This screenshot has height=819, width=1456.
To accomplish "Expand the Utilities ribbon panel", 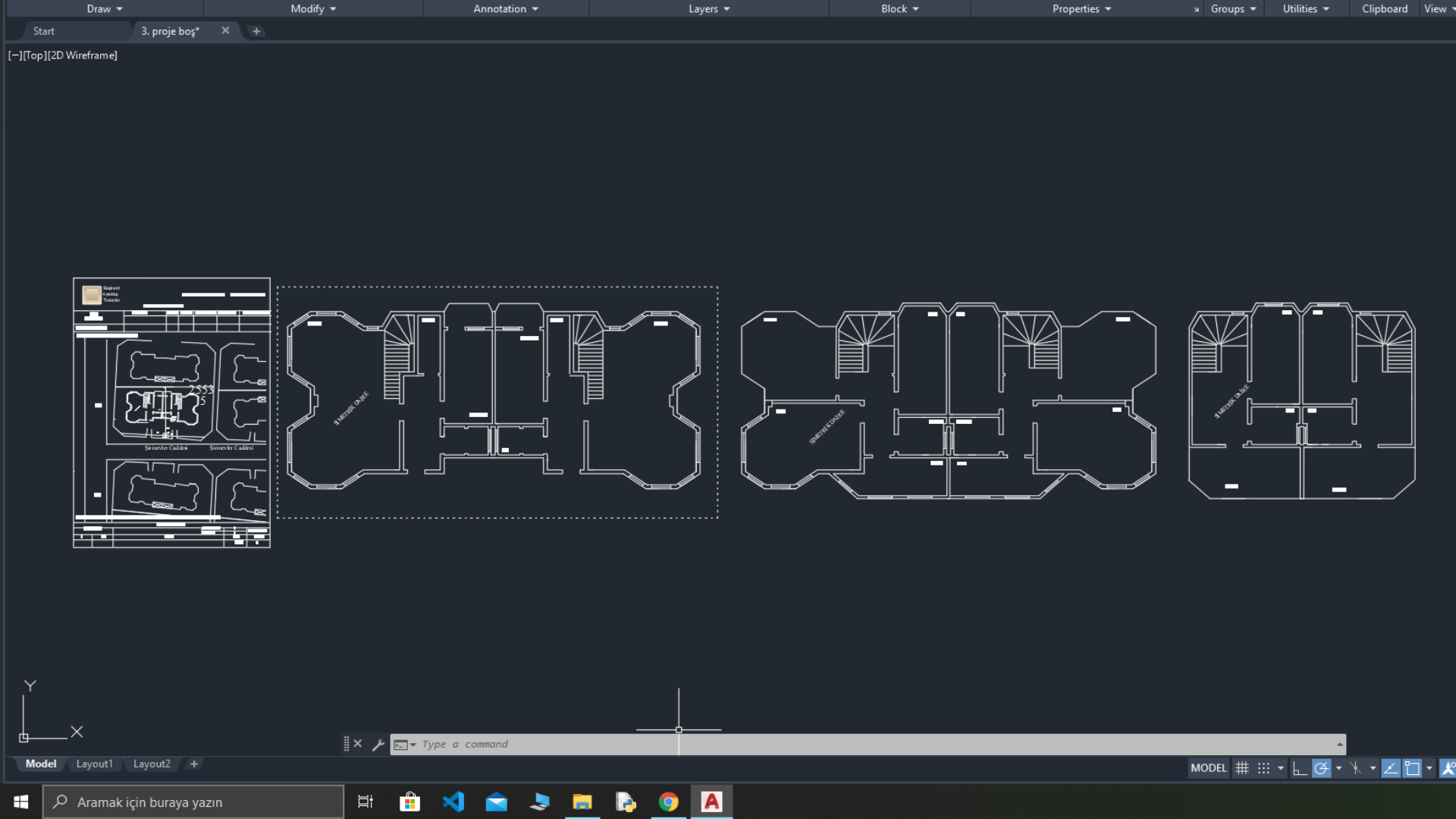I will click(1306, 8).
